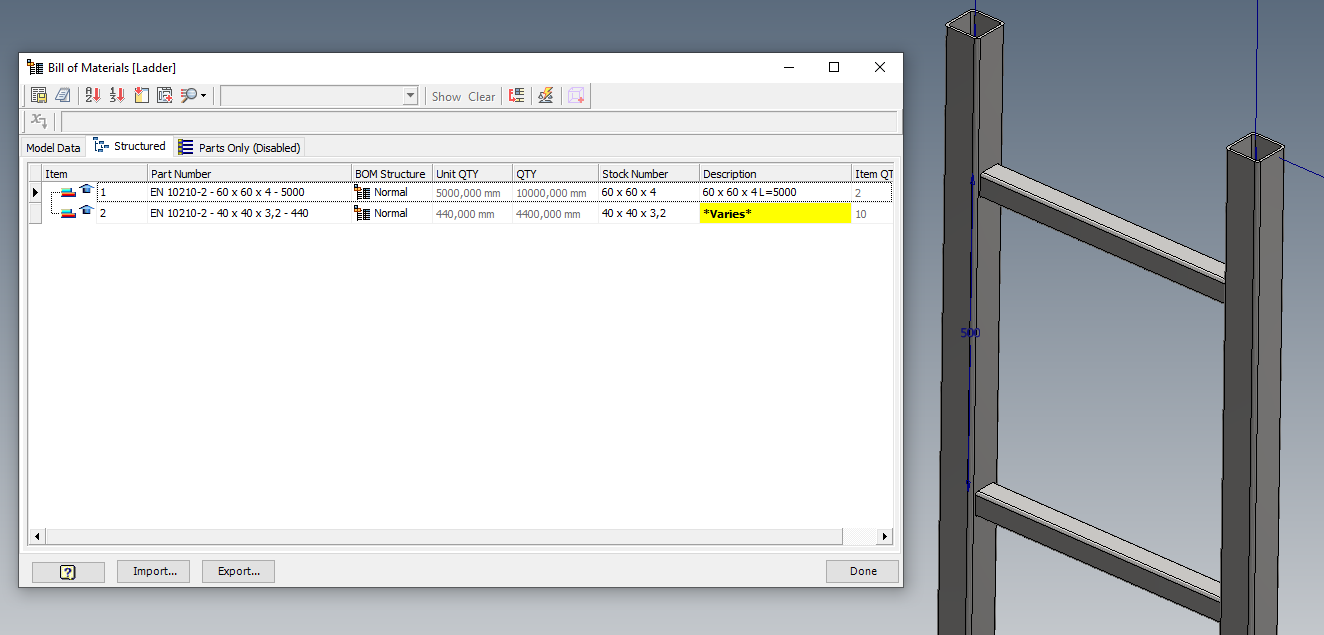Click the lightning bolt toolbar icon
Screen dimensions: 1324x635
(x=546, y=95)
